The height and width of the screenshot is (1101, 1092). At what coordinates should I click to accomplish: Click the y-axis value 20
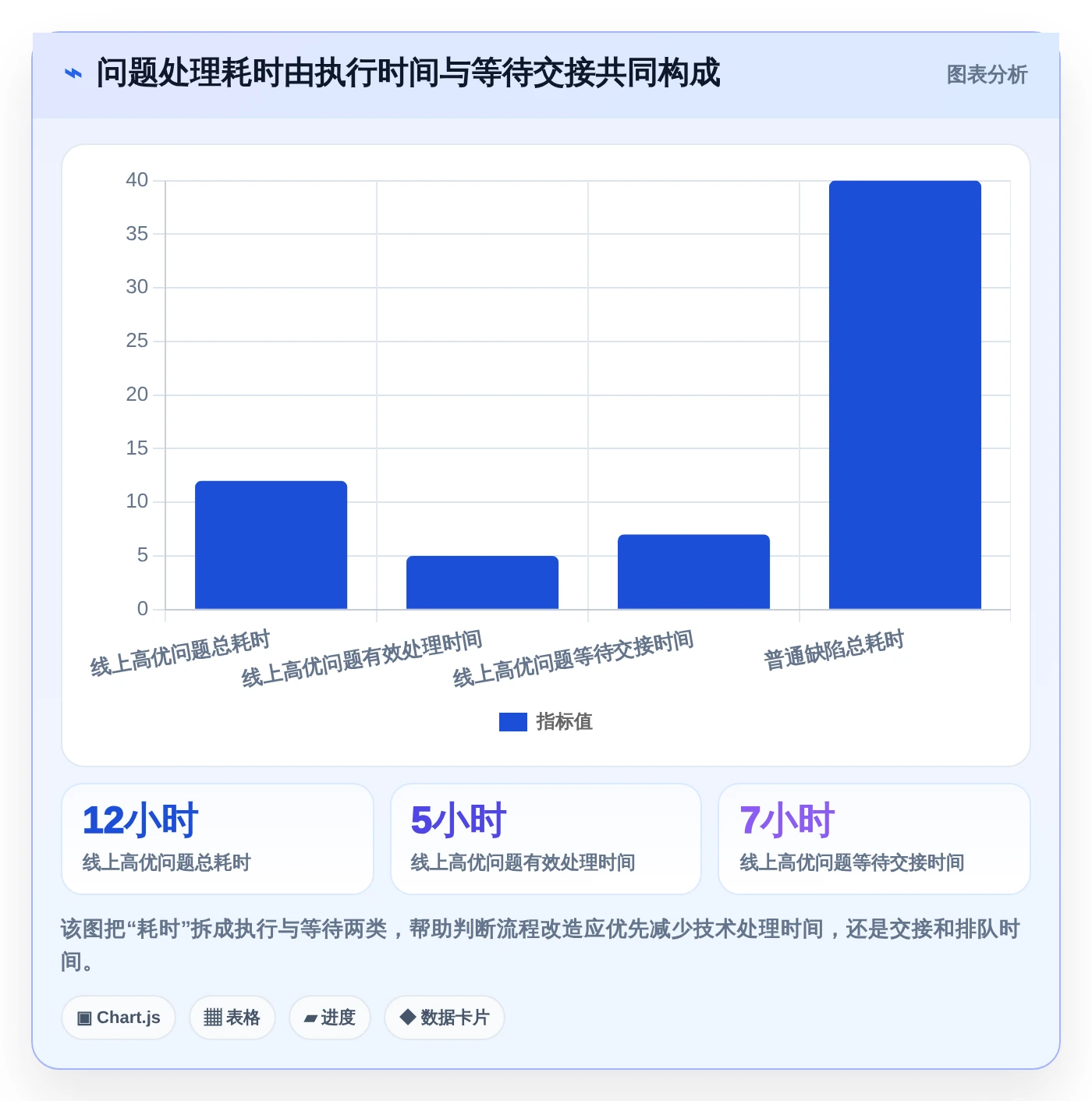pyautogui.click(x=137, y=395)
